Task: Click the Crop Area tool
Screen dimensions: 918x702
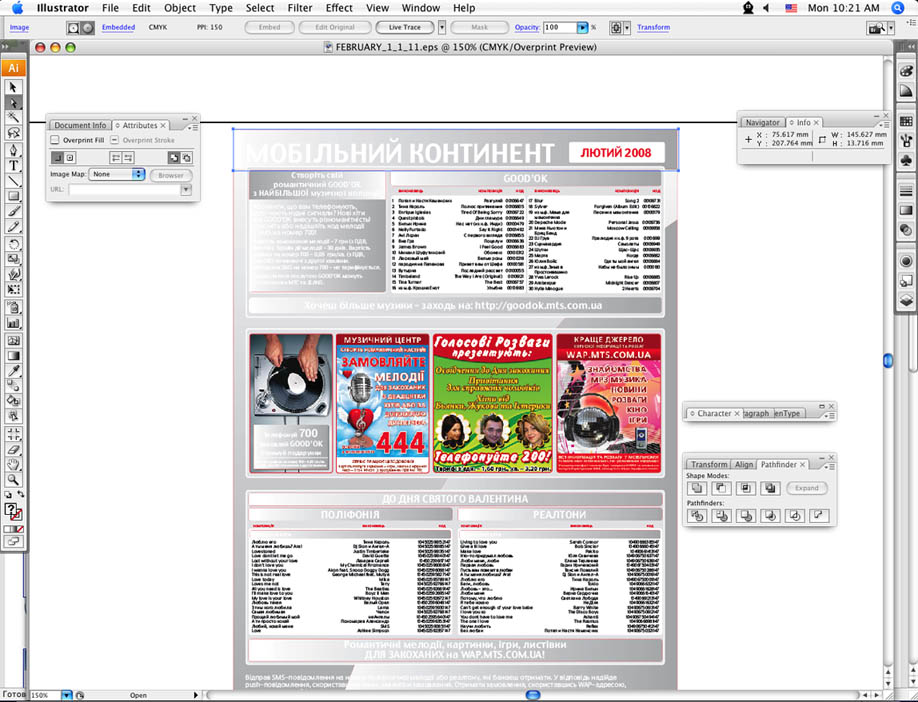Action: pyautogui.click(x=13, y=434)
